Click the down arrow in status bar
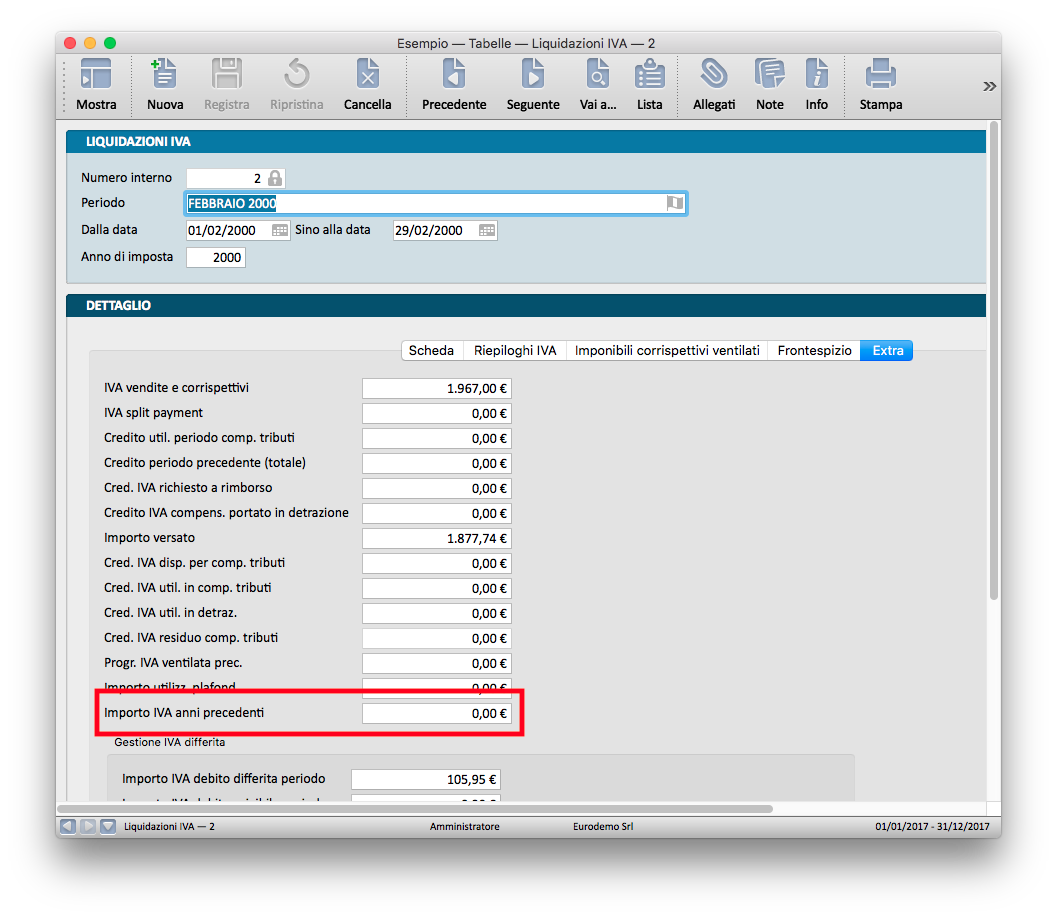Image resolution: width=1057 pixels, height=918 pixels. (x=107, y=826)
